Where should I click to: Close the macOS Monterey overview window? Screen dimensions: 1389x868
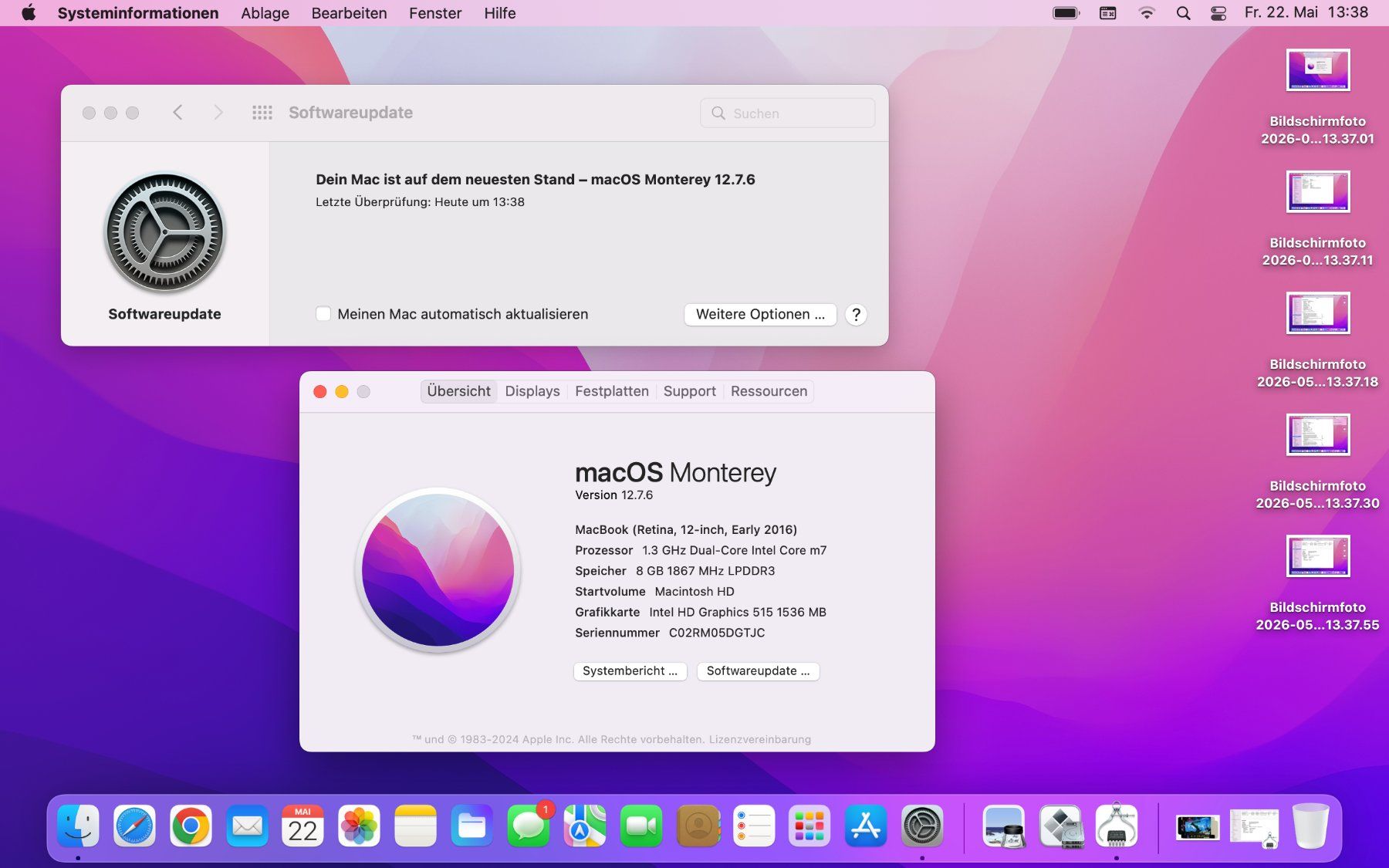[320, 392]
